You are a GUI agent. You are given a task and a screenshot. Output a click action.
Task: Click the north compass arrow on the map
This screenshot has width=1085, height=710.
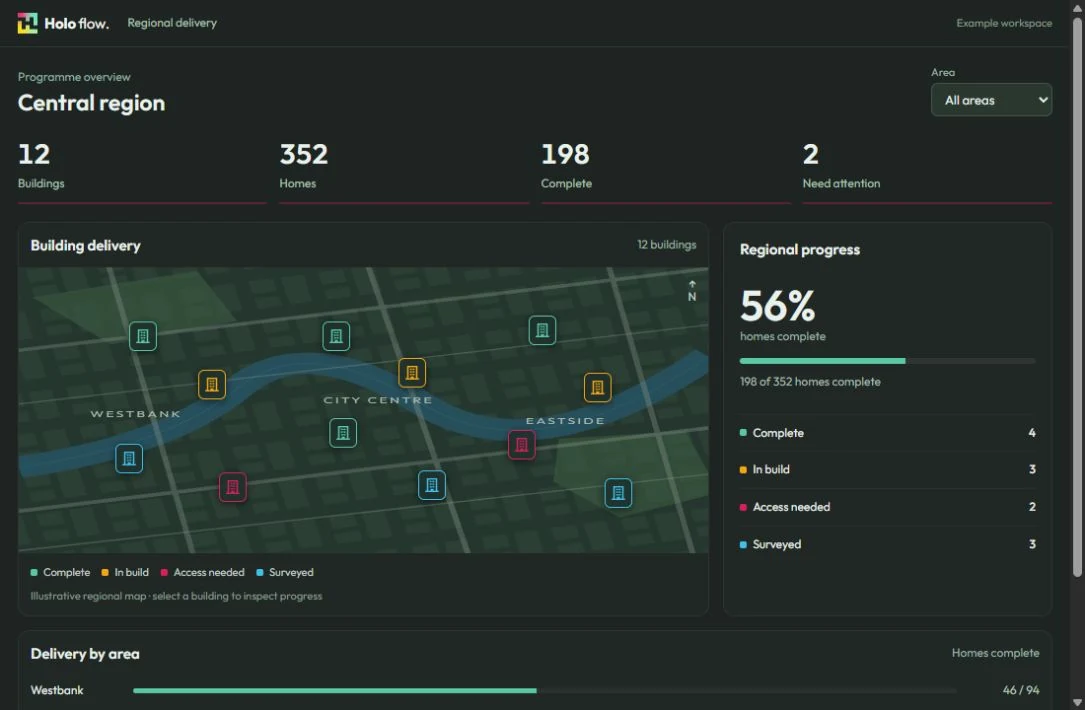tap(692, 291)
